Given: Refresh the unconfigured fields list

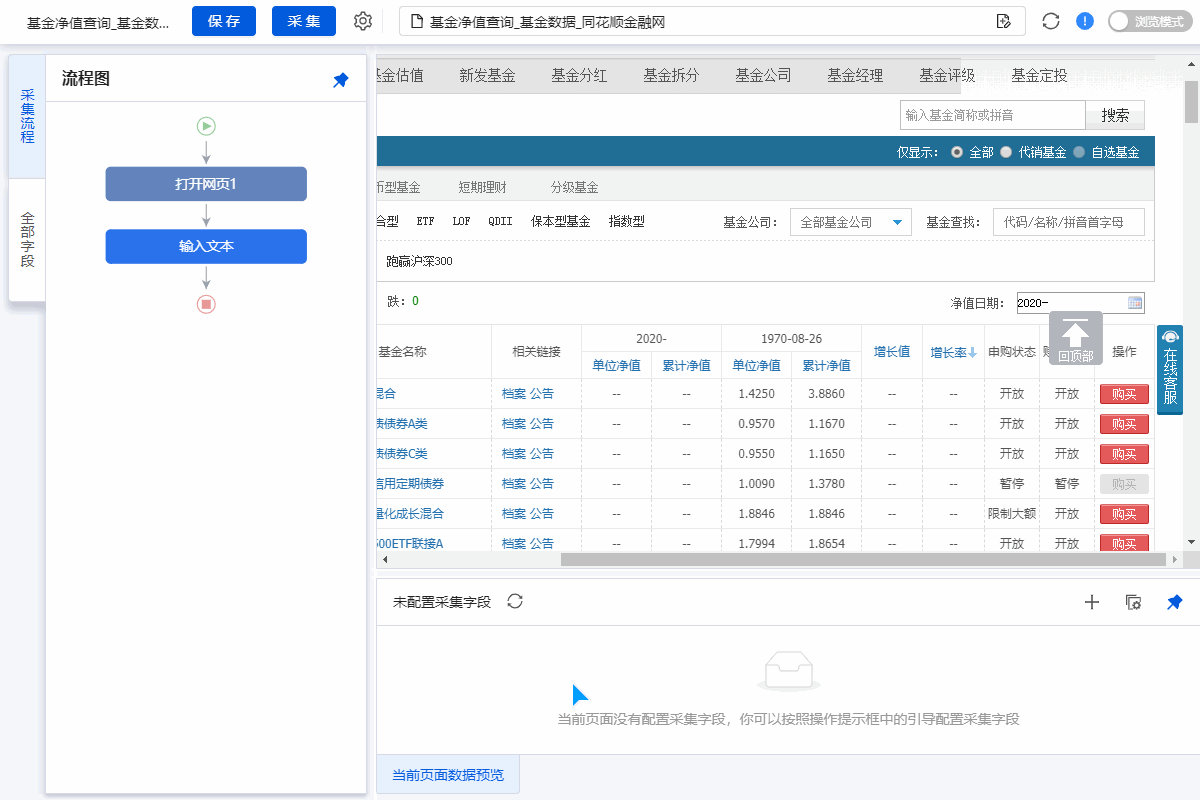Looking at the screenshot, I should 515,601.
